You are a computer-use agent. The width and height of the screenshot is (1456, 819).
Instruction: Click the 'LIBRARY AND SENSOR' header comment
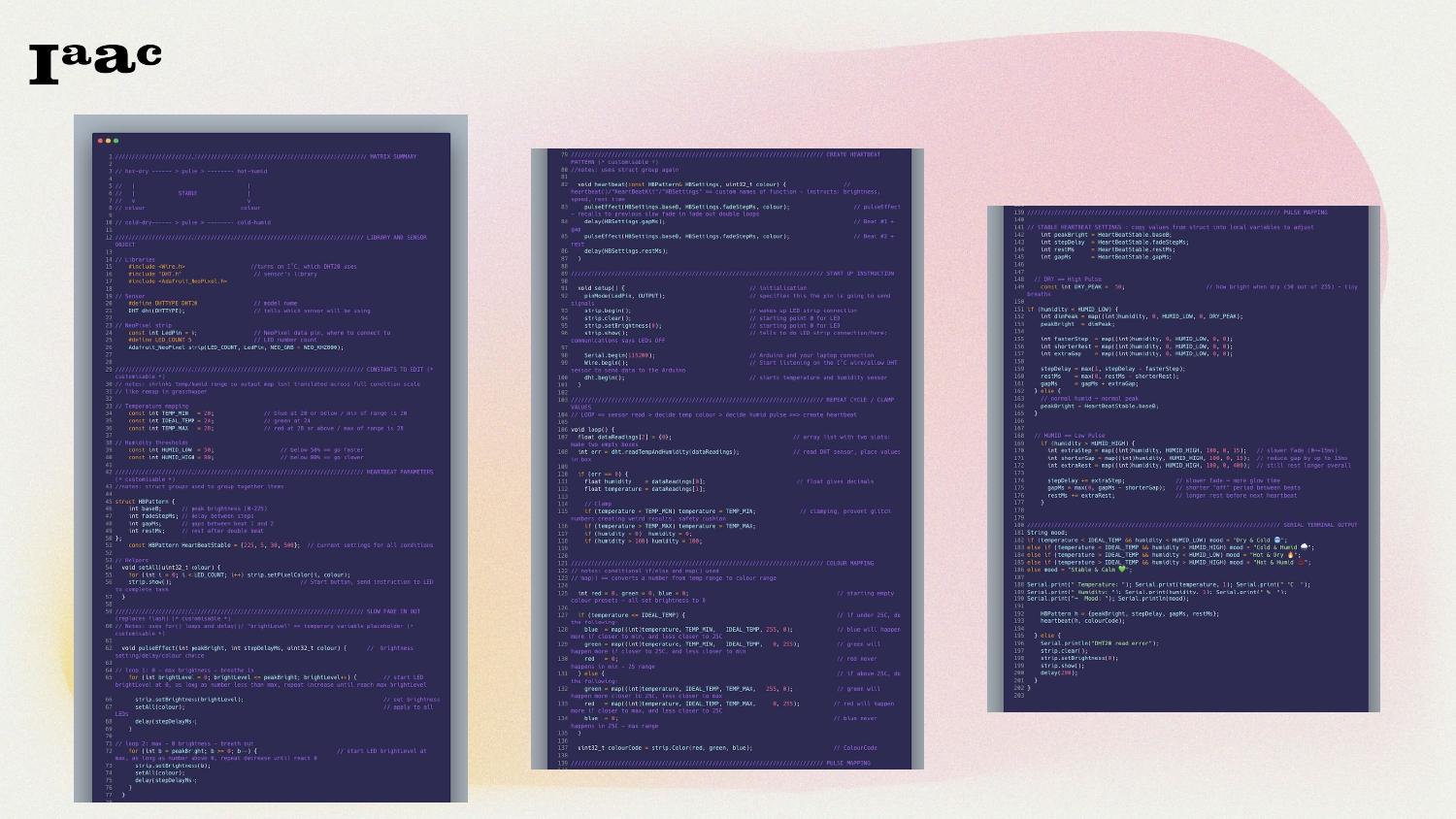[396, 237]
